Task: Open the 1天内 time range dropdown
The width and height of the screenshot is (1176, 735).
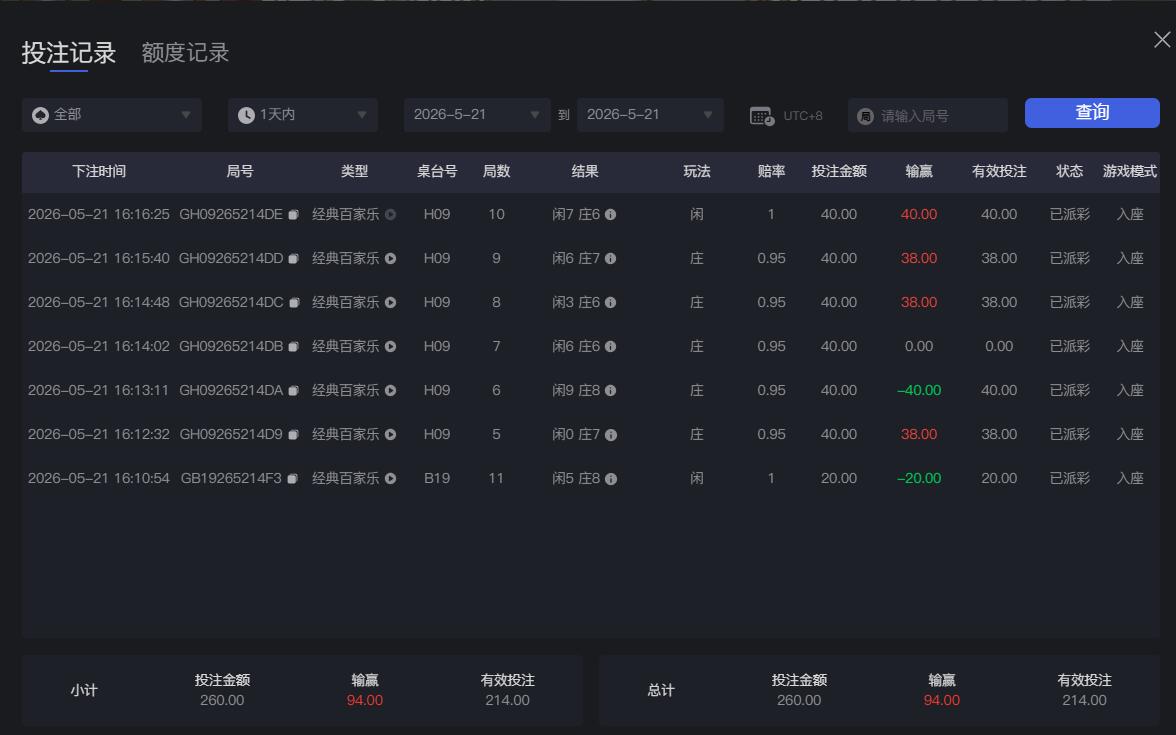Action: (x=302, y=115)
